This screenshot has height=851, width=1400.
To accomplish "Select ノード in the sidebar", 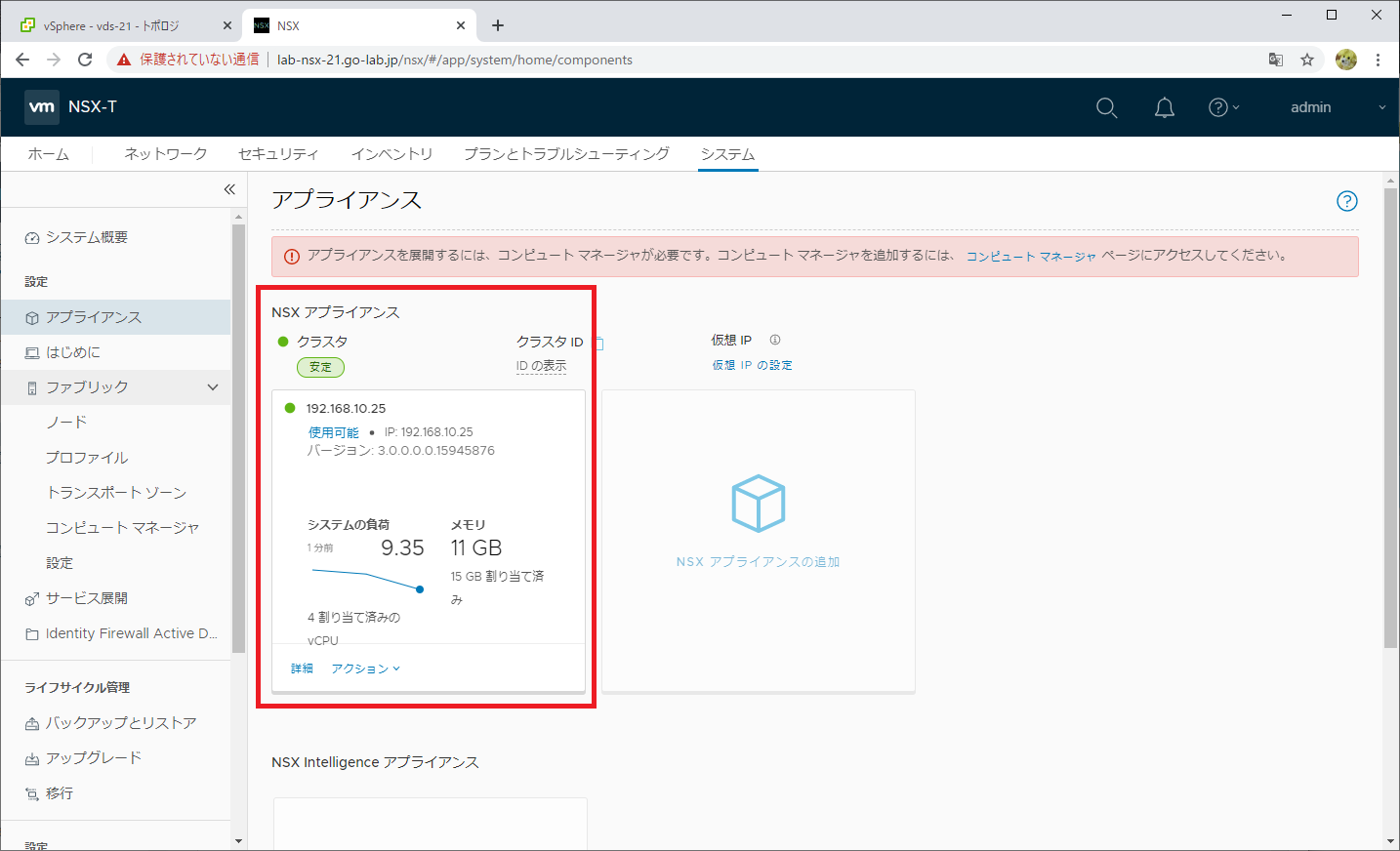I will point(66,423).
